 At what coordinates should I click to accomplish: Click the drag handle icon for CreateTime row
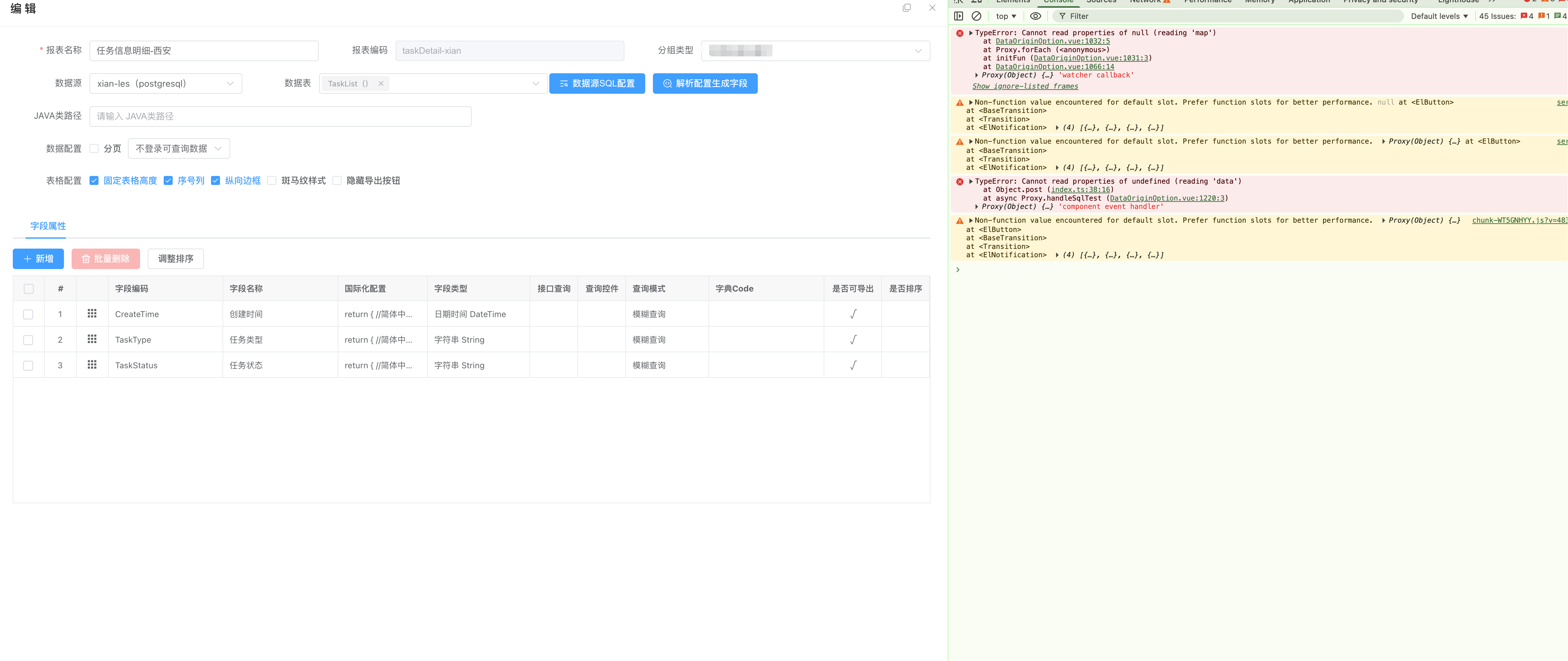[92, 314]
